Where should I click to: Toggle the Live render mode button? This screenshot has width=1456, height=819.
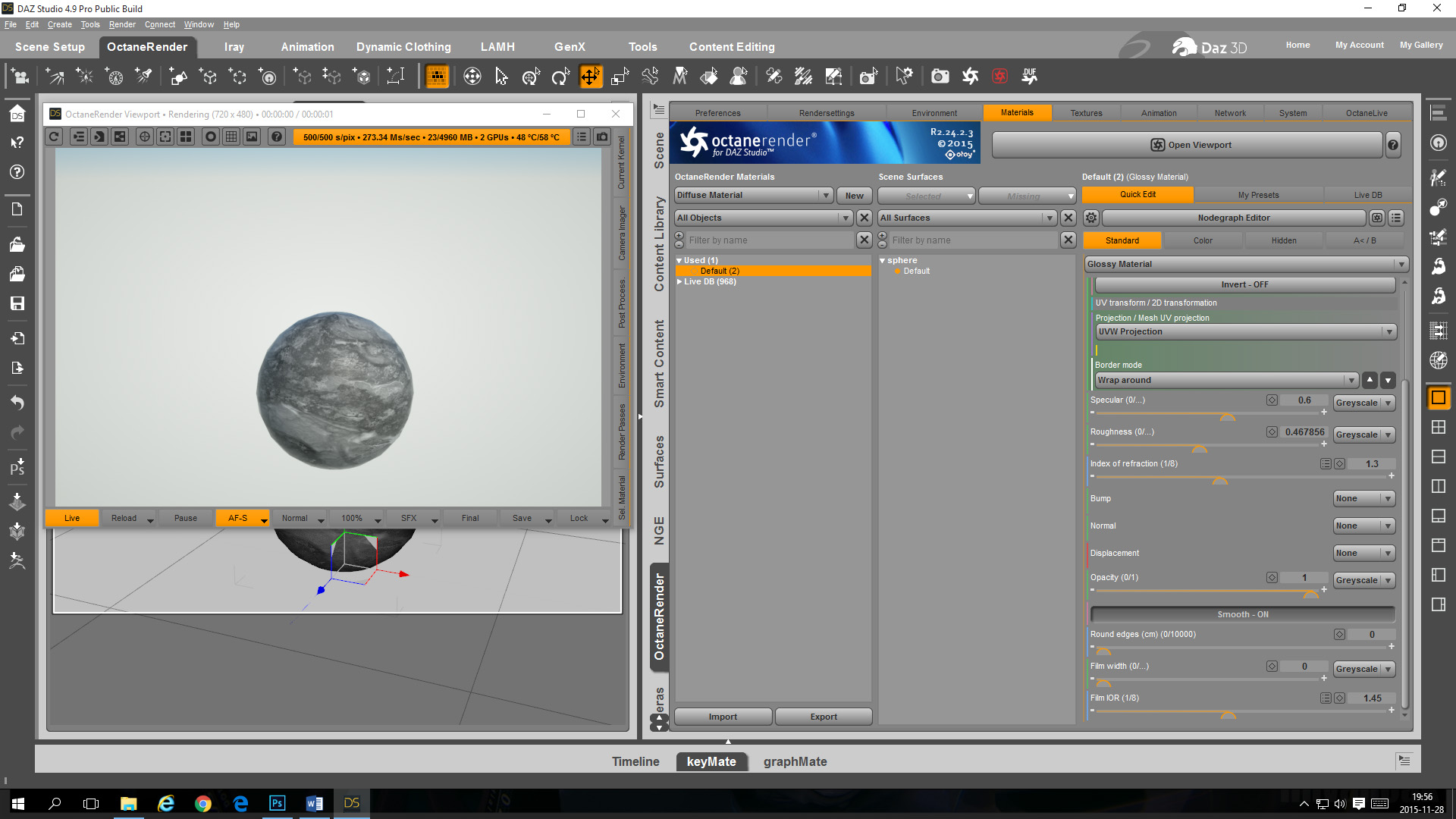tap(72, 518)
